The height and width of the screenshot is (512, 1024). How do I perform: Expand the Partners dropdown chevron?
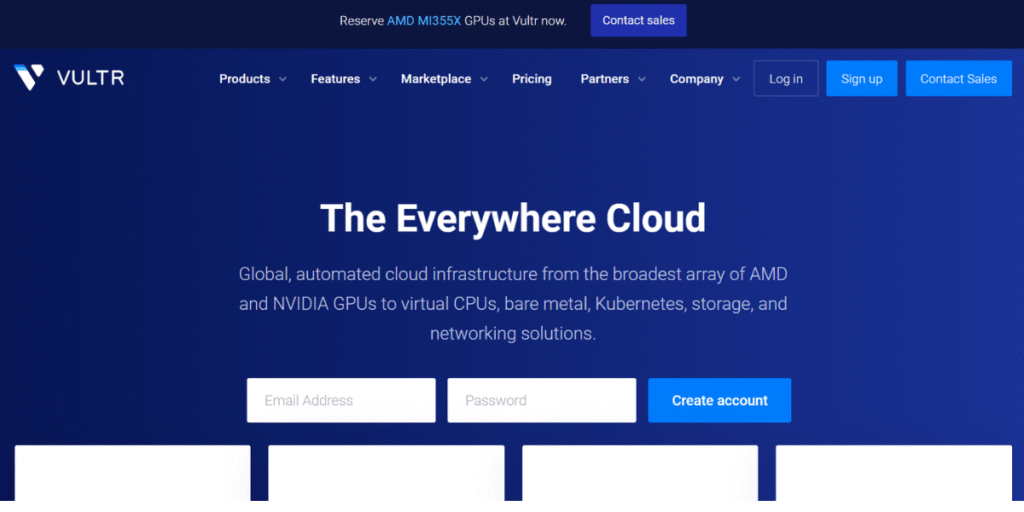click(642, 79)
